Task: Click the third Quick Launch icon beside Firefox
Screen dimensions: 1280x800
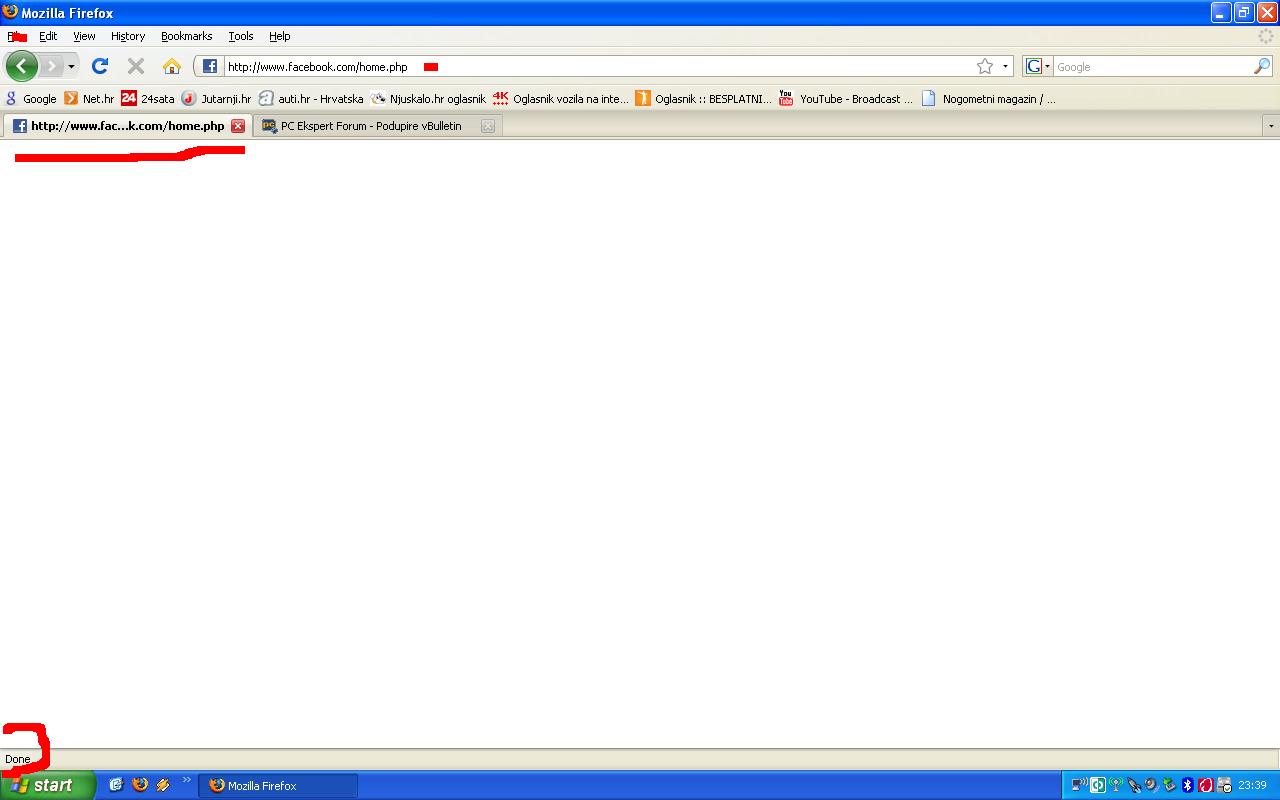Action: click(163, 785)
